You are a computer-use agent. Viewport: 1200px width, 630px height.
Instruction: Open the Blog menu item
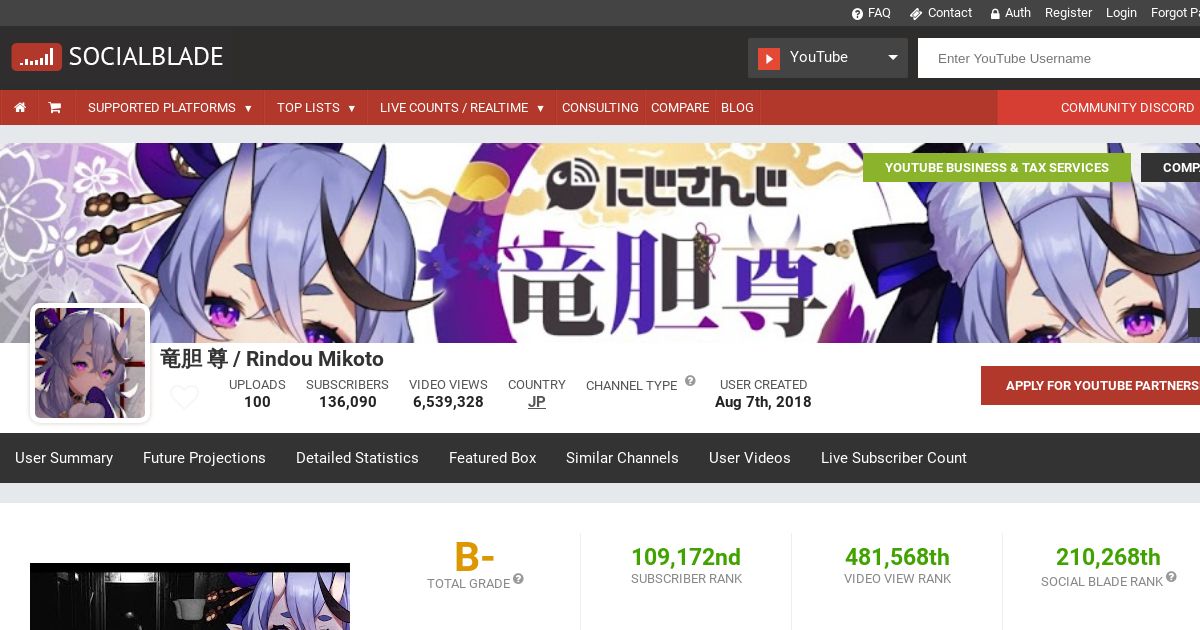click(x=737, y=108)
